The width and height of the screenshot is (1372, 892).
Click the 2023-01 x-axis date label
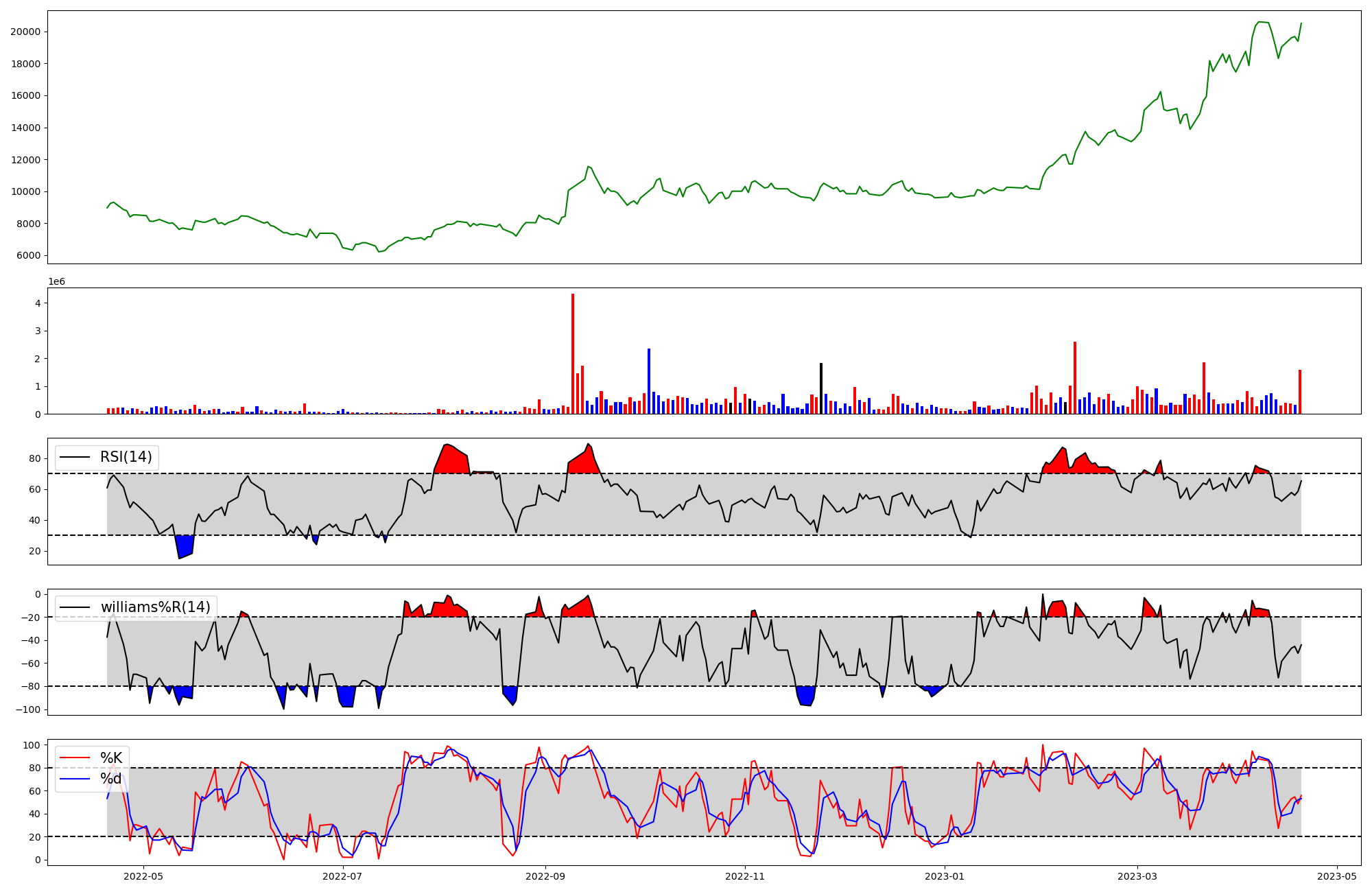(x=945, y=876)
